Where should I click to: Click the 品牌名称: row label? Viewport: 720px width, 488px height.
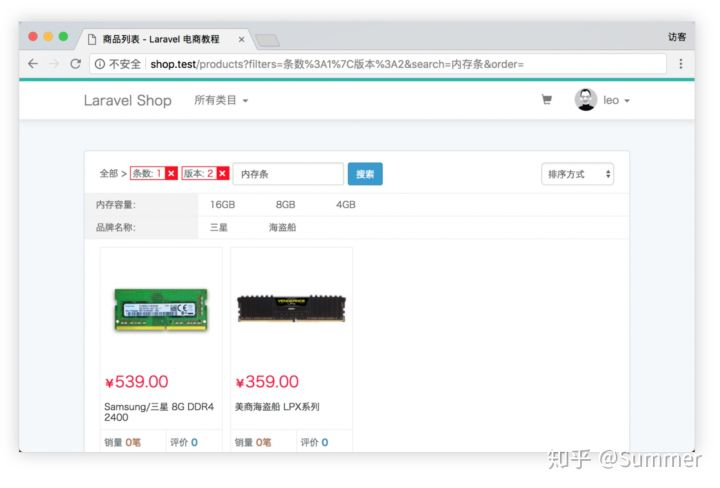116,227
